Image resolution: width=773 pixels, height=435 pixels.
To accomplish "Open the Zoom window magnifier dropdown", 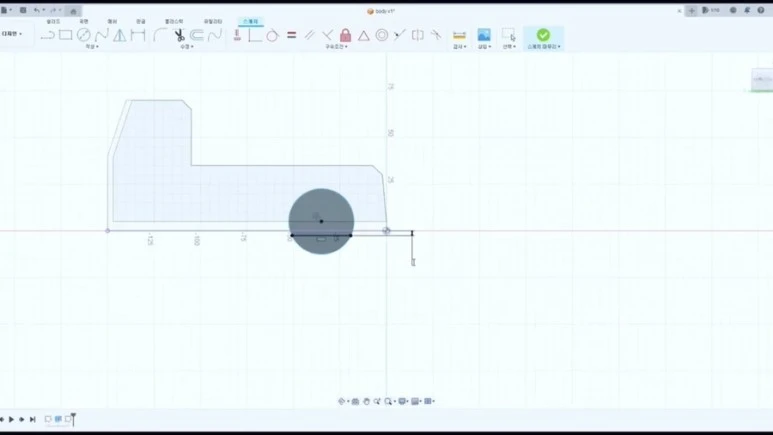I will pos(389,401).
